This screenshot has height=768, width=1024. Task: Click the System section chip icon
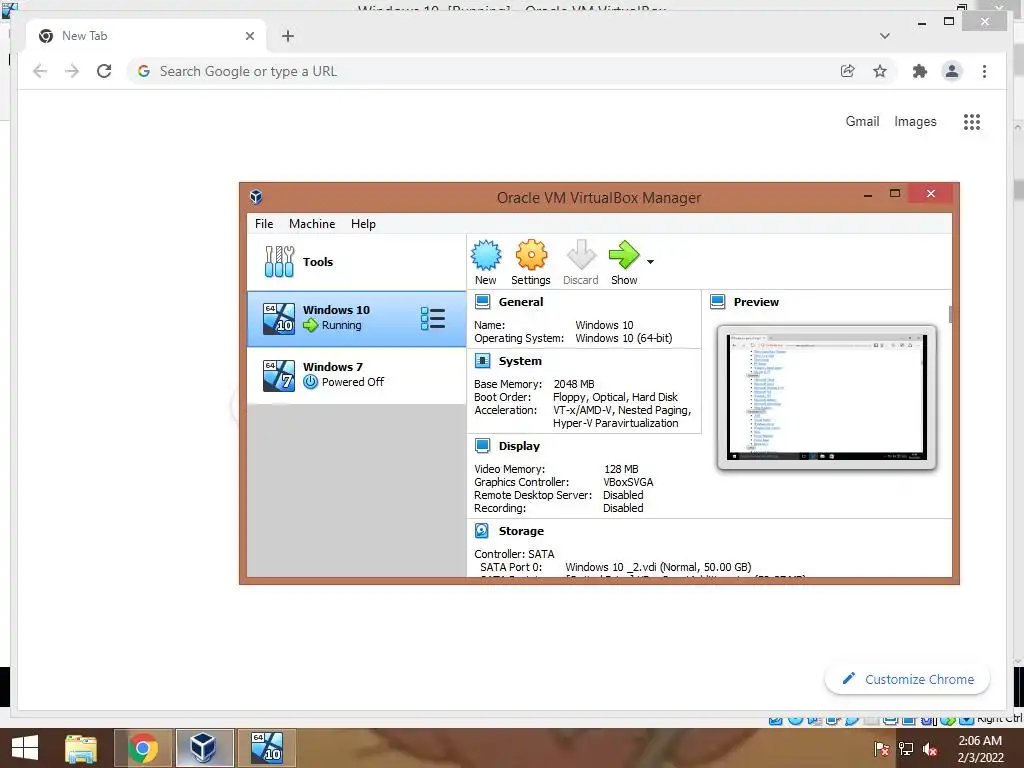click(483, 361)
